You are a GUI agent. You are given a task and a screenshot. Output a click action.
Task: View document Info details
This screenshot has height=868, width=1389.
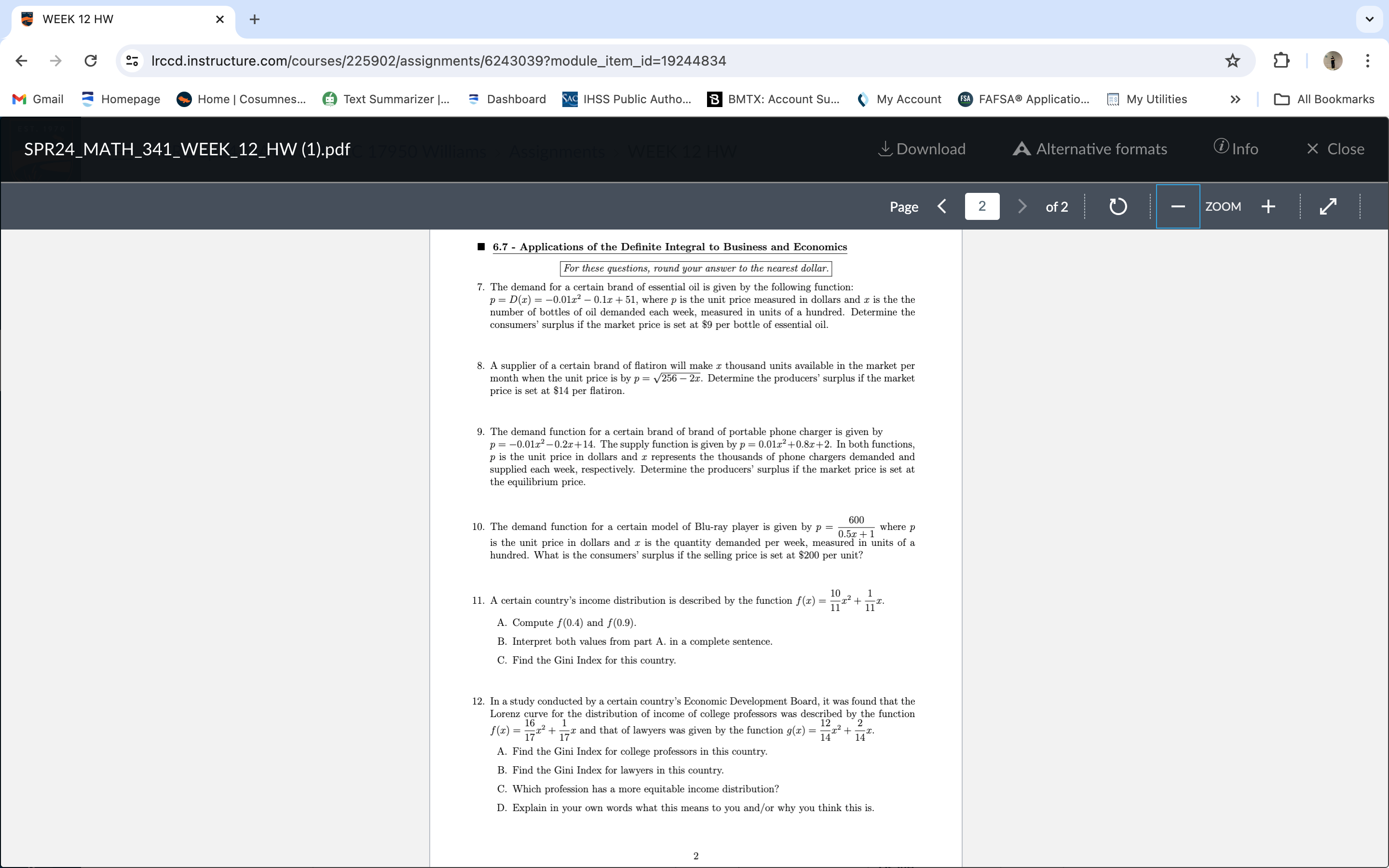[x=1237, y=148]
